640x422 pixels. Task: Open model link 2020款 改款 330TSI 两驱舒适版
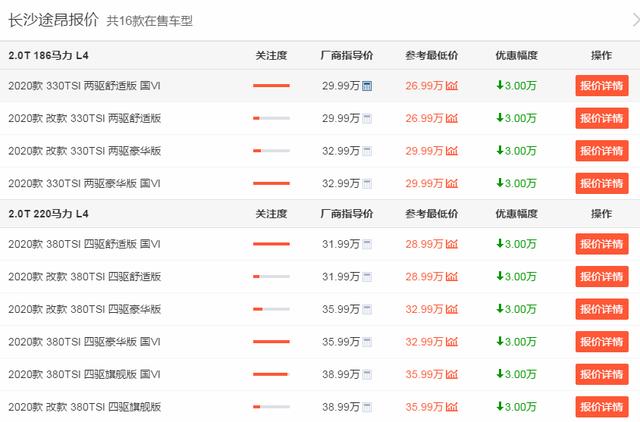click(84, 118)
